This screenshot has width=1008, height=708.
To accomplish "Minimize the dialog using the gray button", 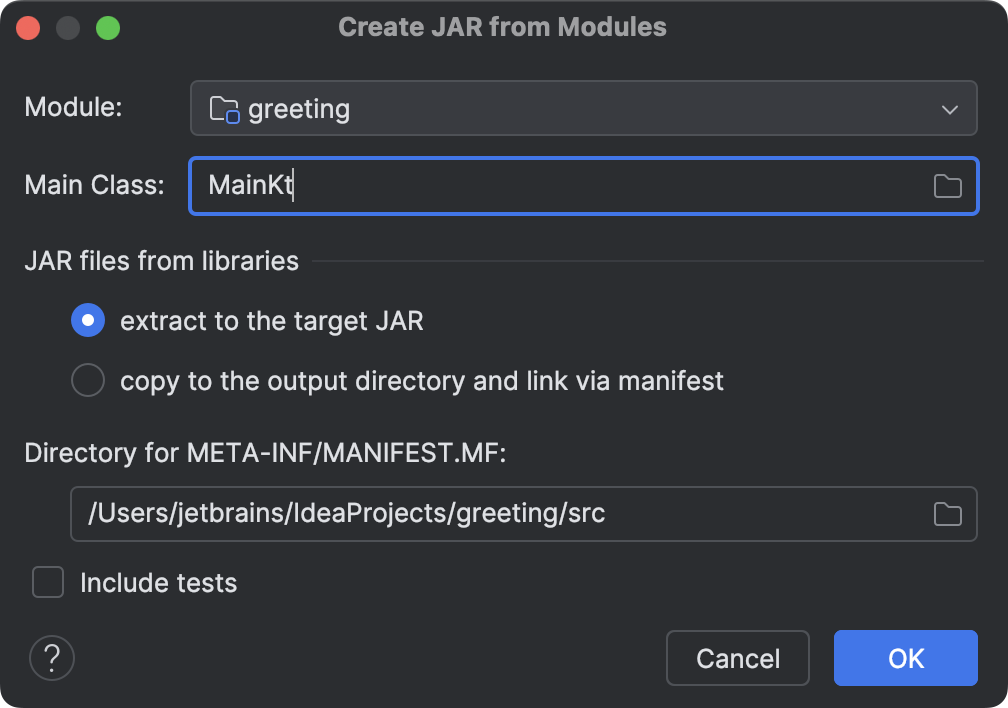I will [x=68, y=28].
